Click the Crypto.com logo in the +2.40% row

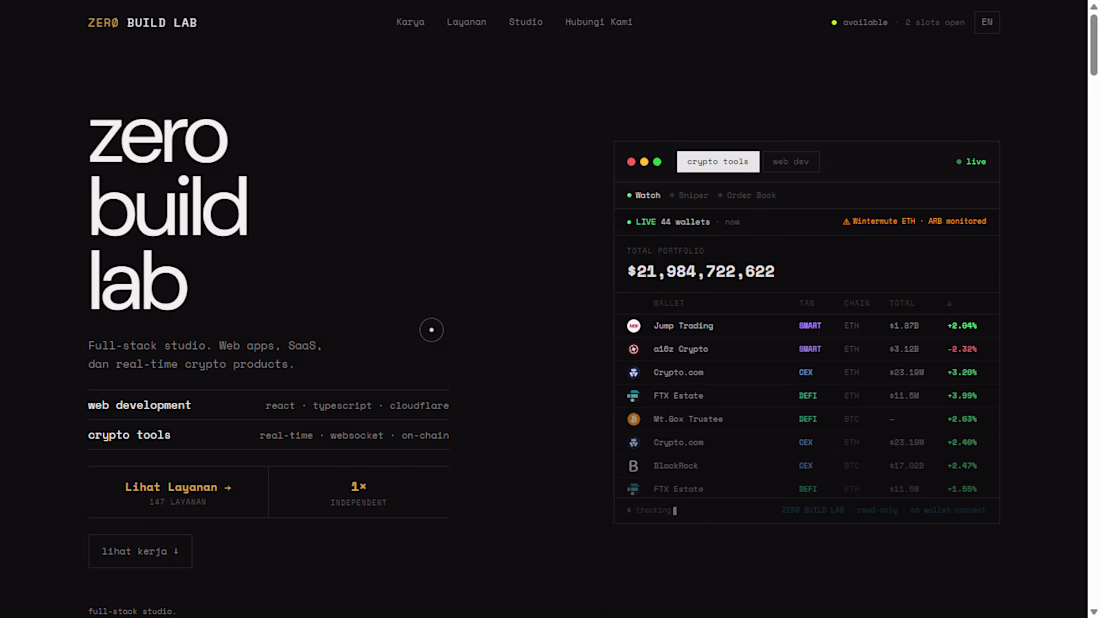[x=633, y=443]
